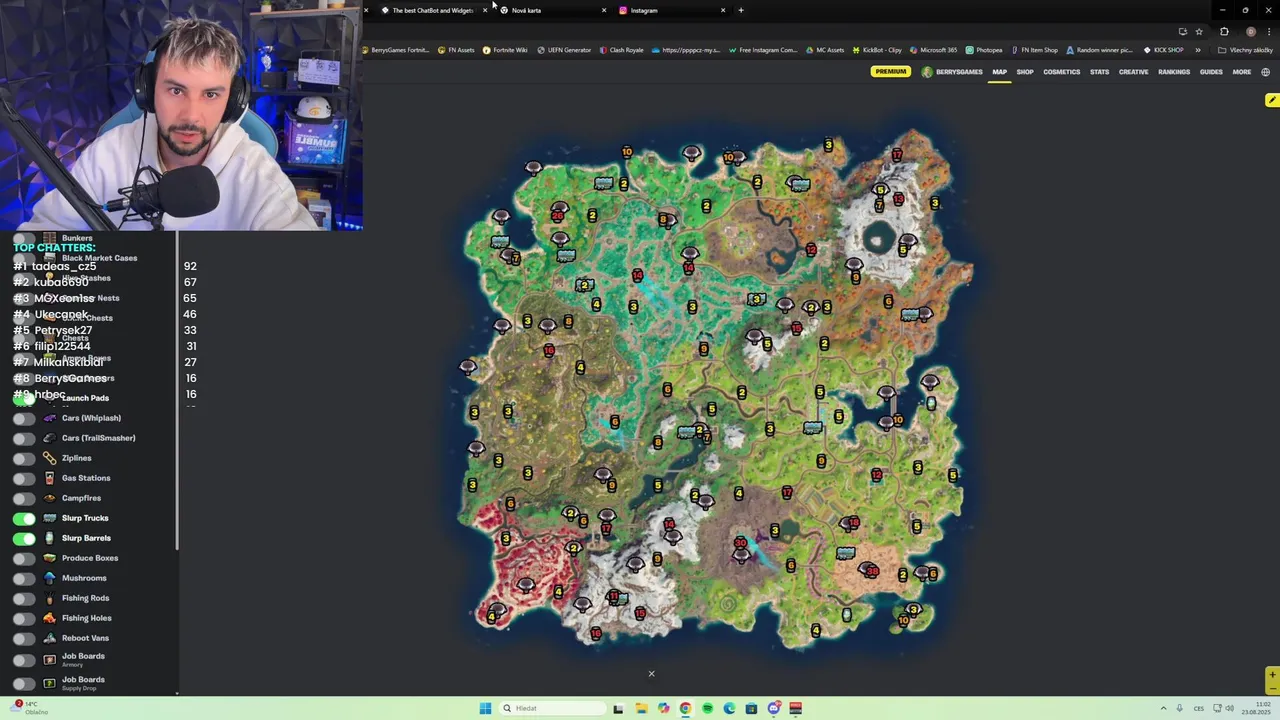Turn on the Reboot Vans toggle

(24, 638)
